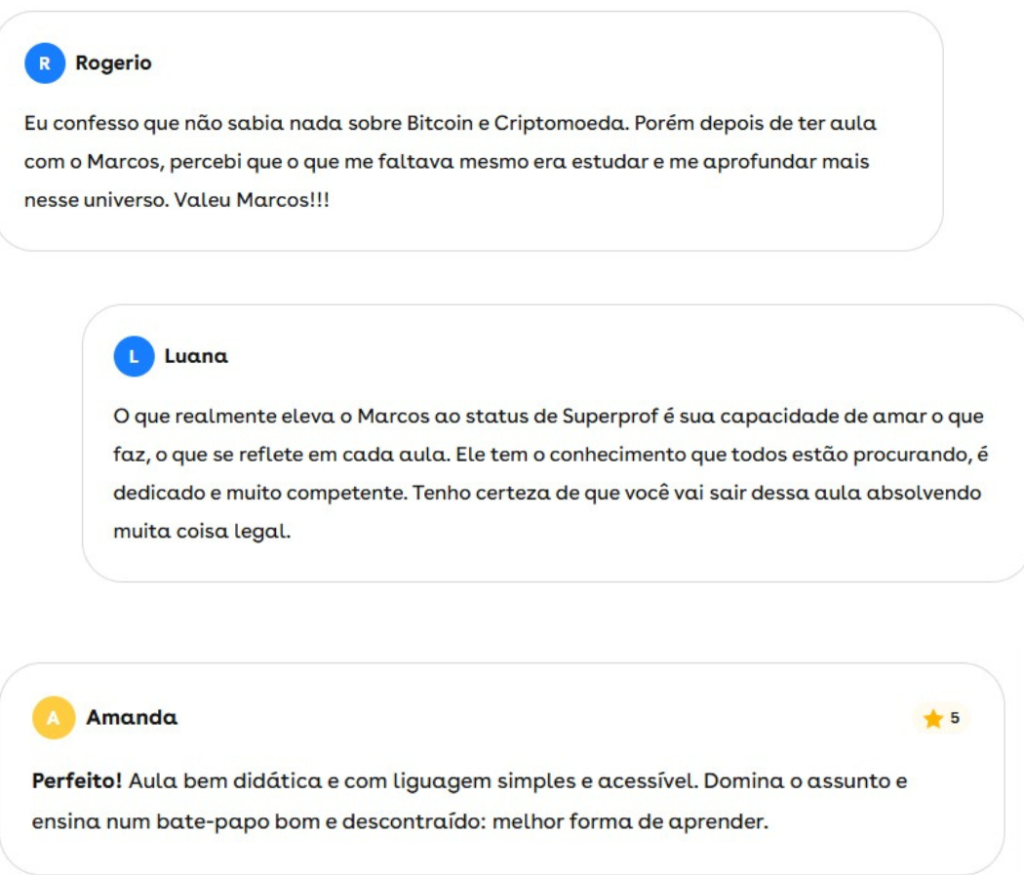Click Luana's blue L avatar
Image resolution: width=1024 pixels, height=875 pixels.
[134, 356]
